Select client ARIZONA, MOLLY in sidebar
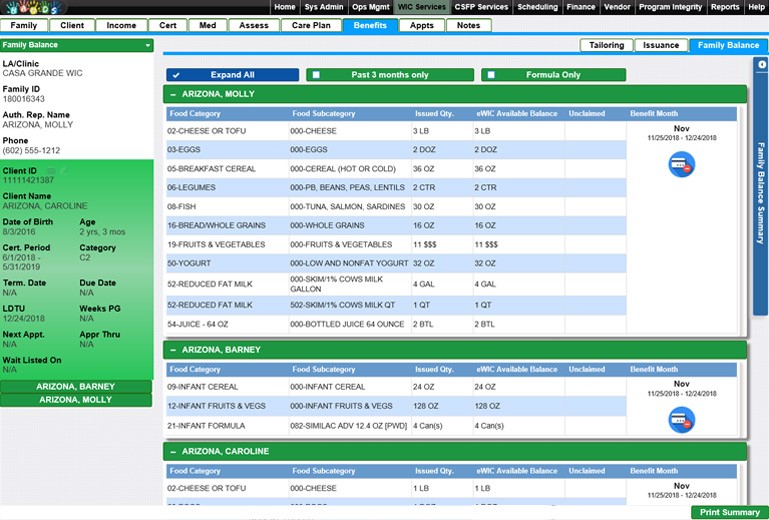Viewport: 769px width, 520px height. click(x=76, y=400)
